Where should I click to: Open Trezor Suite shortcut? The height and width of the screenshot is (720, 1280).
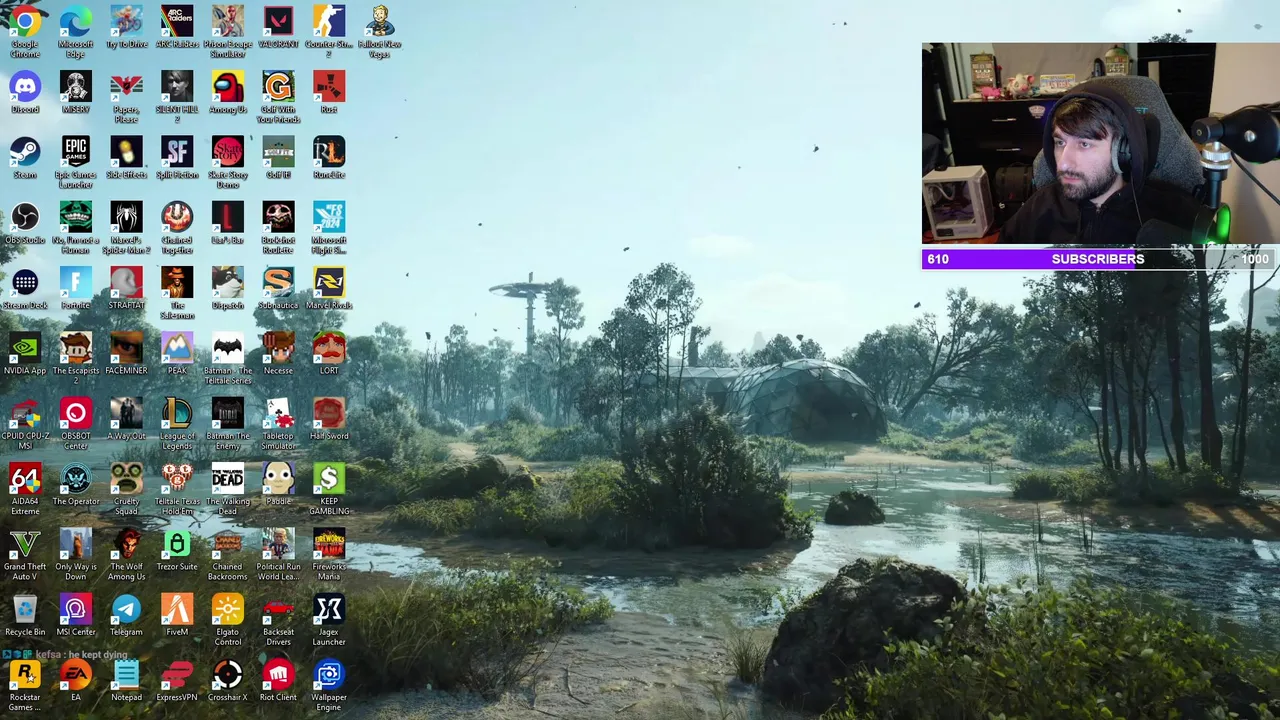[x=177, y=549]
